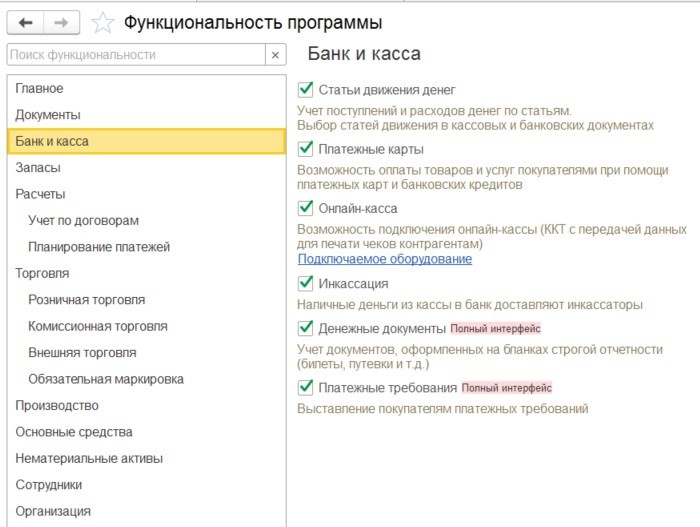Select 'Учет по договорам' subsection
700x527 pixels.
[x=146, y=220]
